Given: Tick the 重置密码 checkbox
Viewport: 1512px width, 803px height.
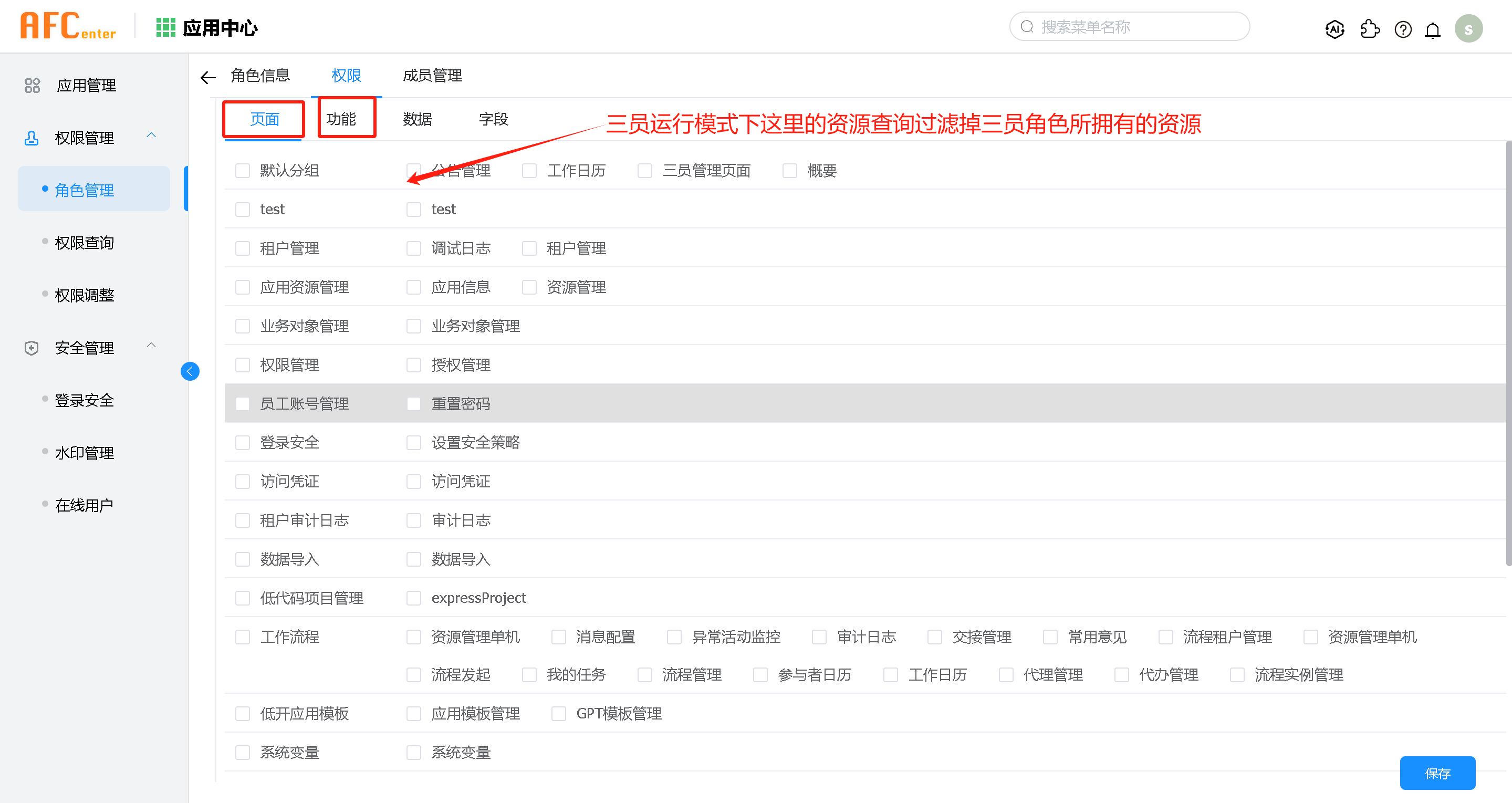Looking at the screenshot, I should [x=414, y=404].
